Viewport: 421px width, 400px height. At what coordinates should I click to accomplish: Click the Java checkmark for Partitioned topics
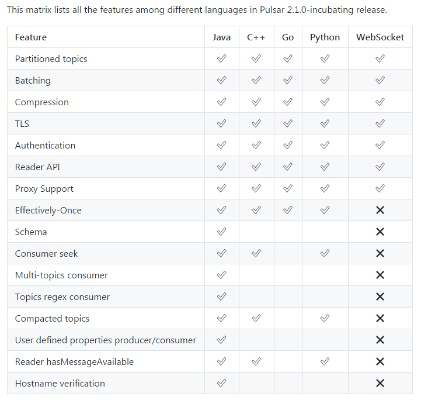221,59
